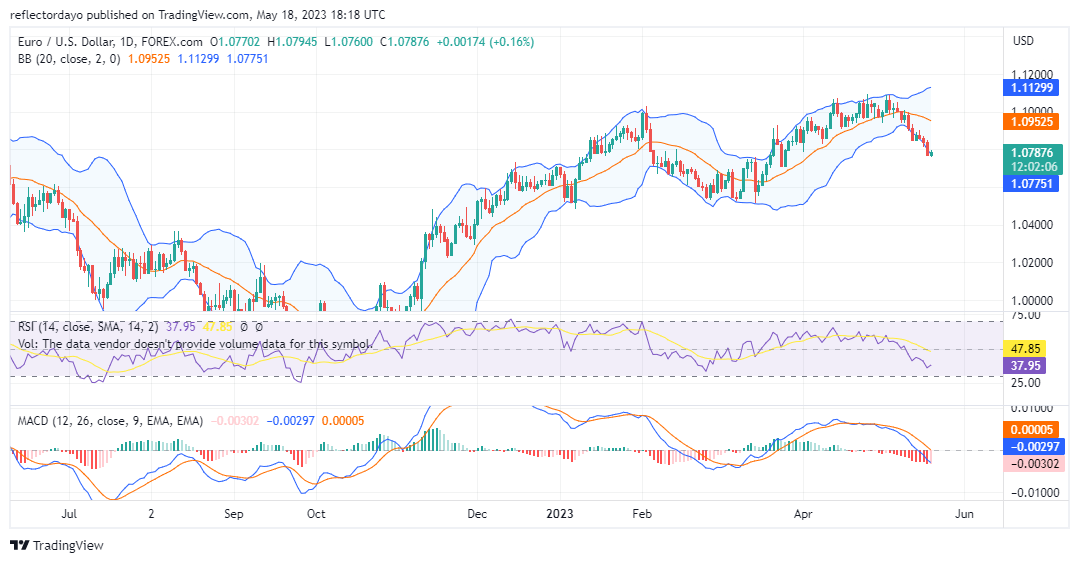The image size is (1079, 563).
Task: Click the L1.07600 low value in header
Action: (x=348, y=42)
